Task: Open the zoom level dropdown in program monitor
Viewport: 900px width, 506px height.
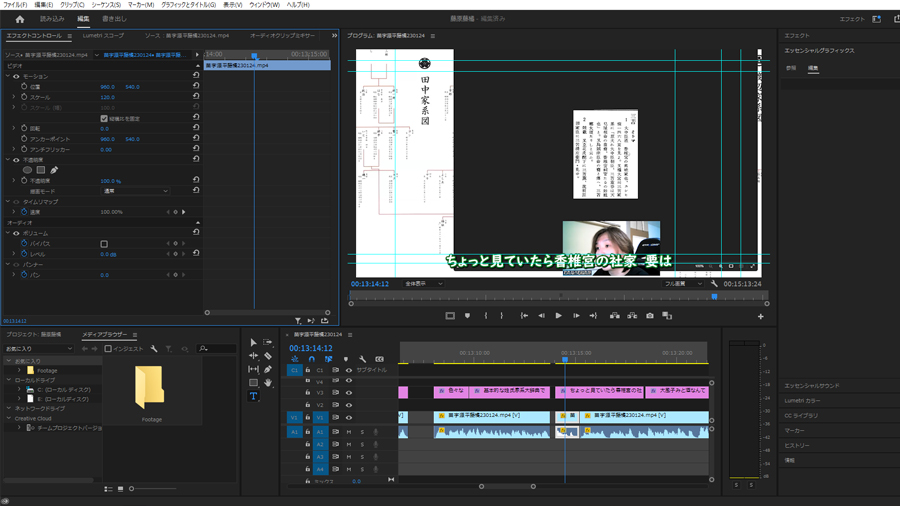Action: pyautogui.click(x=424, y=283)
